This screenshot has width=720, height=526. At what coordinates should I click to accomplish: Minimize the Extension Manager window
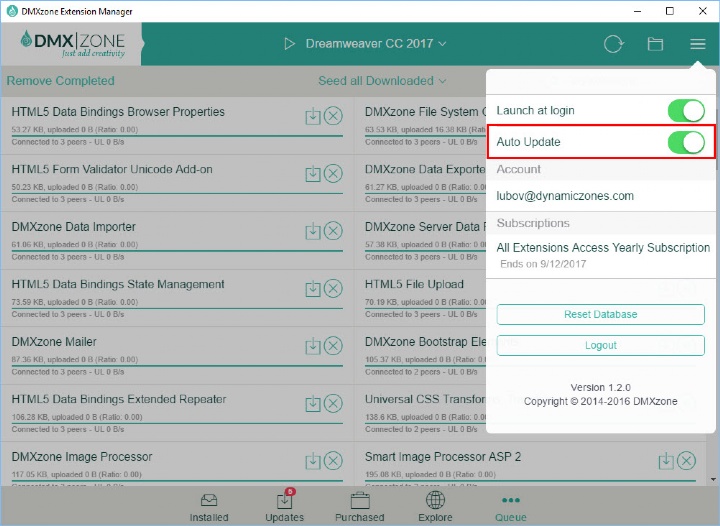click(x=637, y=11)
